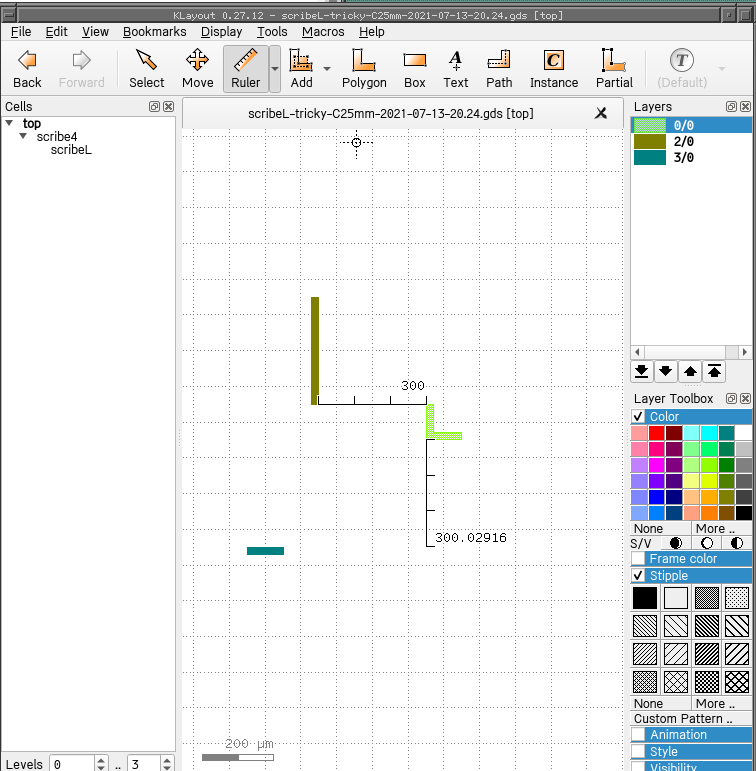Open the Bookmarks menu
Image resolution: width=756 pixels, height=771 pixels.
[x=154, y=32]
